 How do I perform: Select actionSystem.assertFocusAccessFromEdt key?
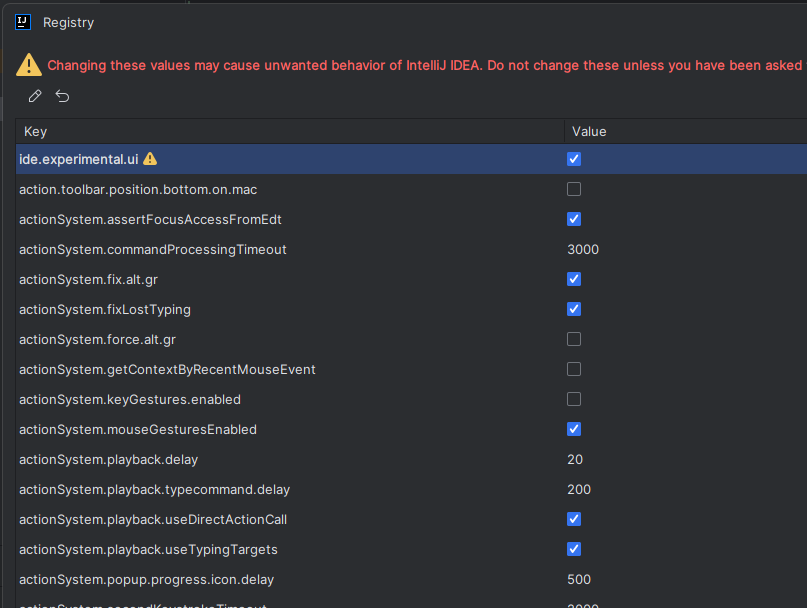point(150,219)
